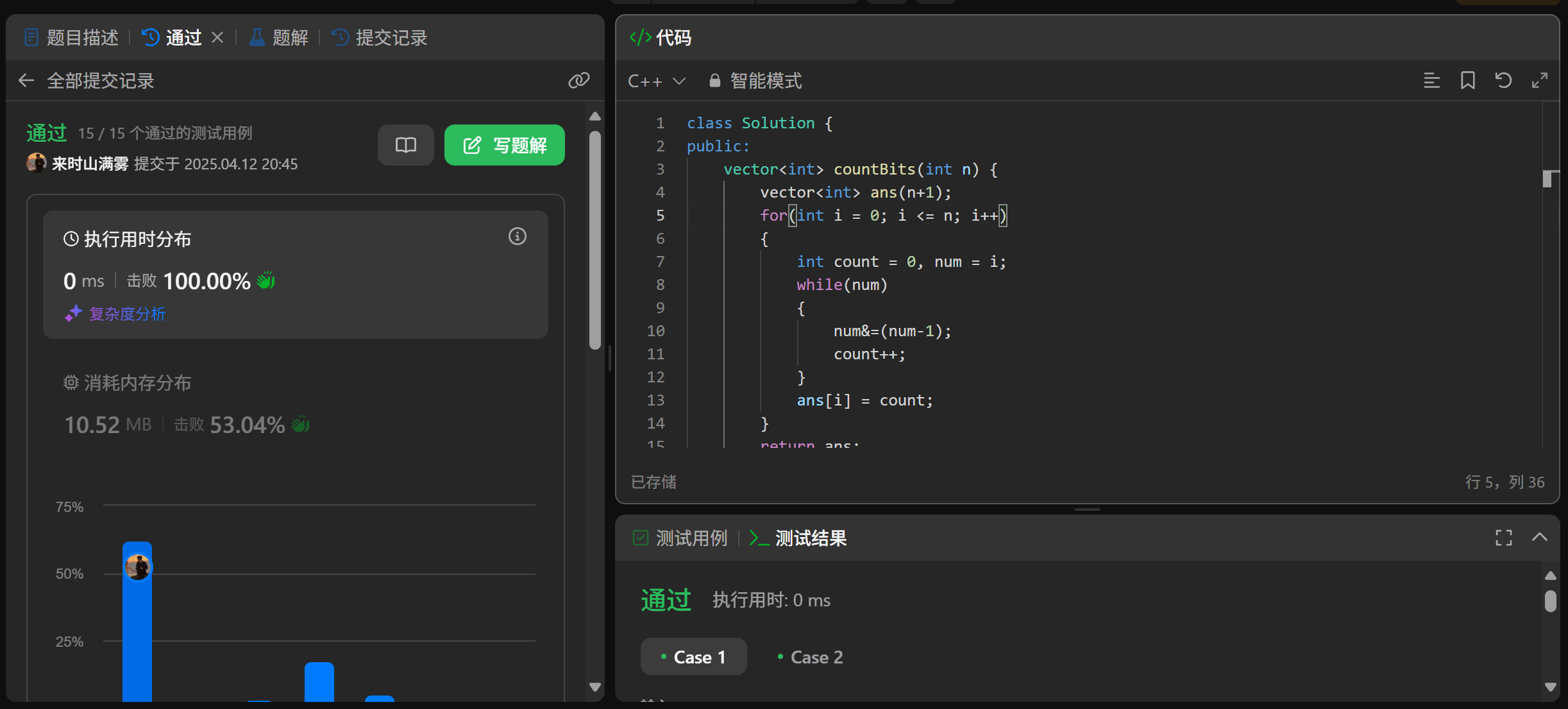
Task: Click the bookmark icon in code toolbar
Action: click(x=1467, y=80)
